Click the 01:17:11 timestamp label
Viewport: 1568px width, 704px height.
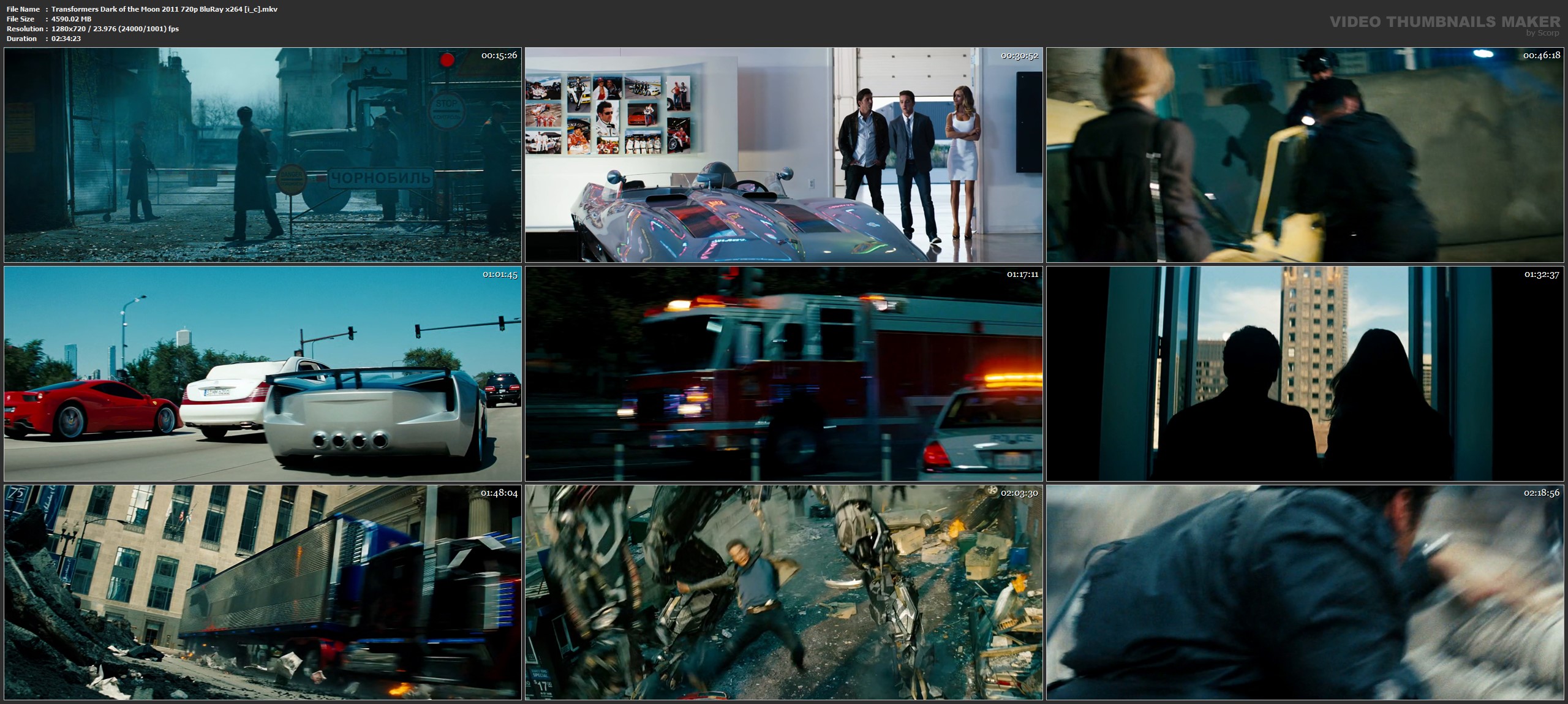pos(1022,274)
